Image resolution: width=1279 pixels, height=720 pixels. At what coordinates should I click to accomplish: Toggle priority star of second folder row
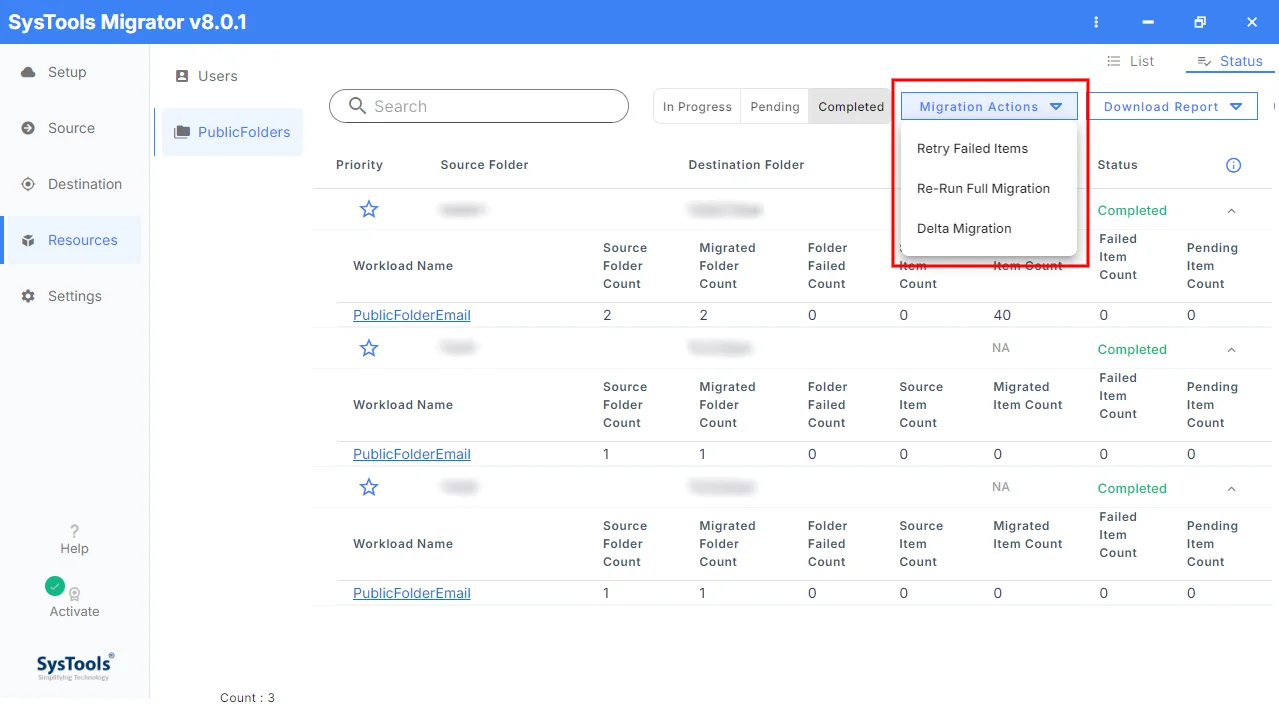tap(369, 348)
